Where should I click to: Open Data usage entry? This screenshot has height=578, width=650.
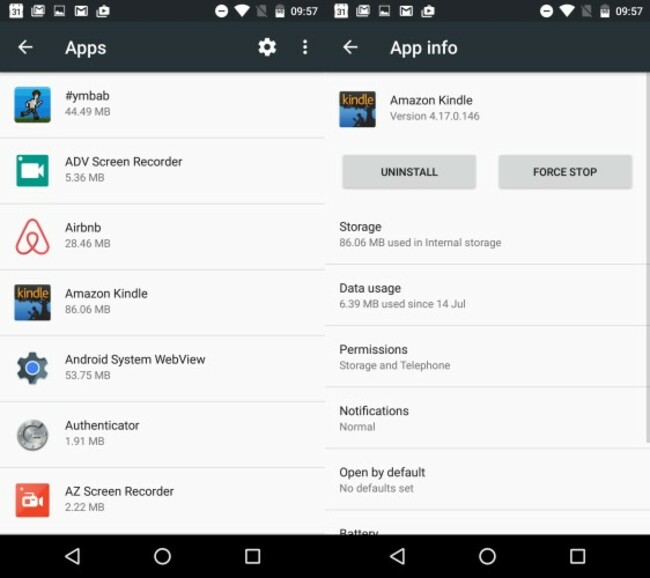tap(486, 295)
